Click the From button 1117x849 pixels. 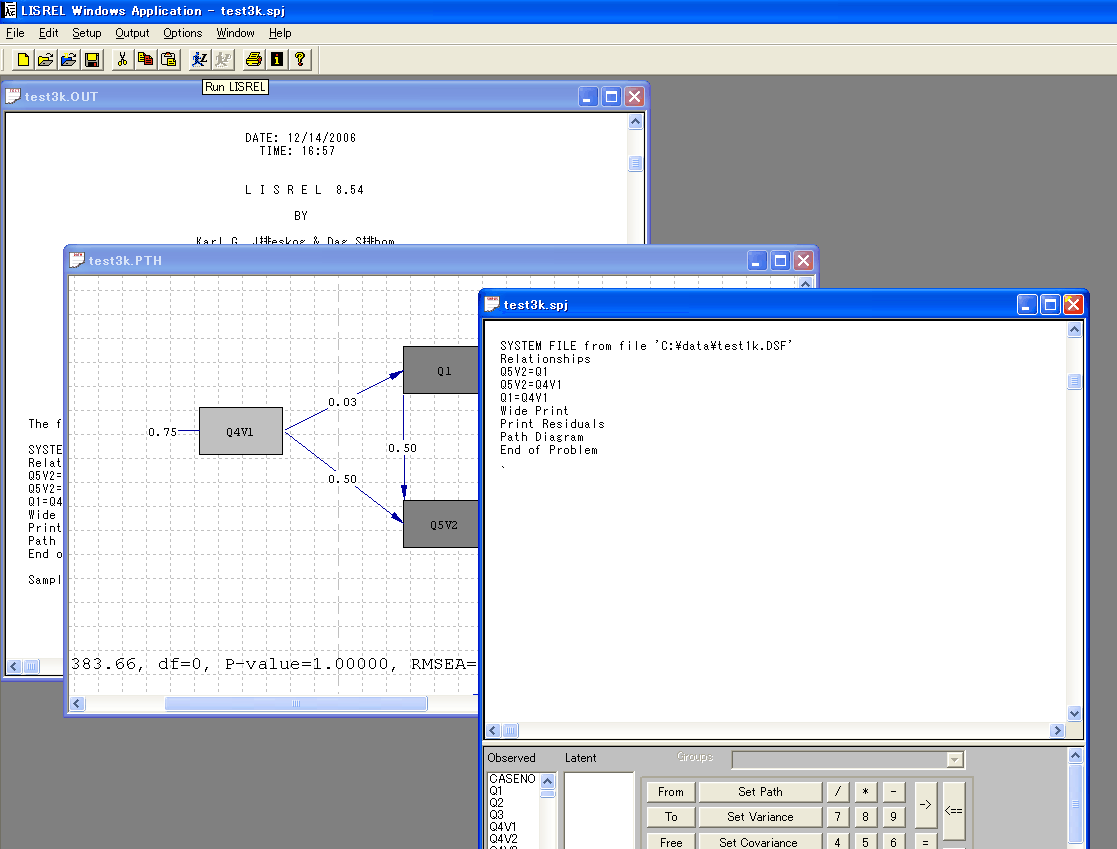coord(670,791)
